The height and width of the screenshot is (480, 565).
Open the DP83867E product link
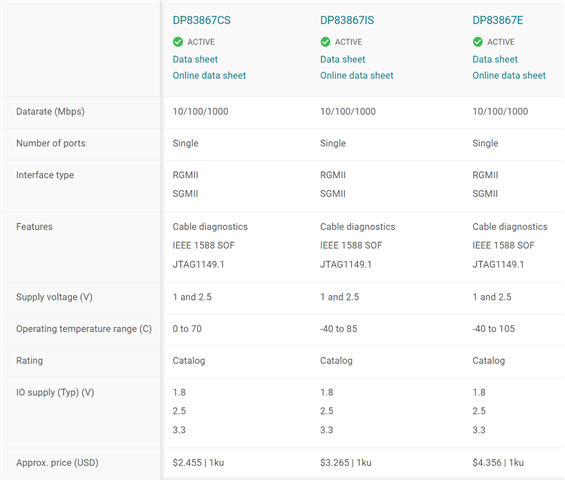[498, 20]
